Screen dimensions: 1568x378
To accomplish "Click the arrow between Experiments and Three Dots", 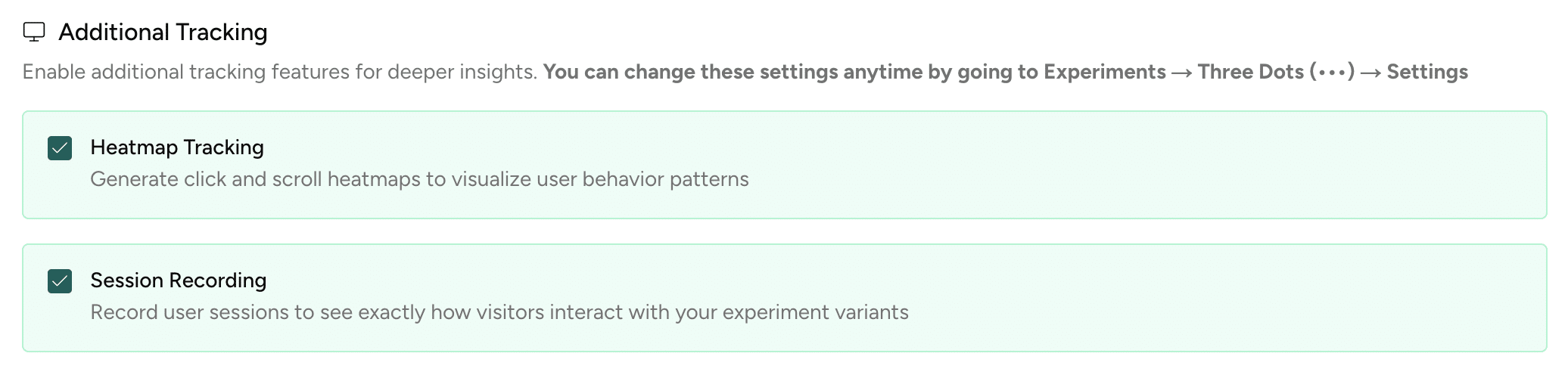I will coord(1181,73).
